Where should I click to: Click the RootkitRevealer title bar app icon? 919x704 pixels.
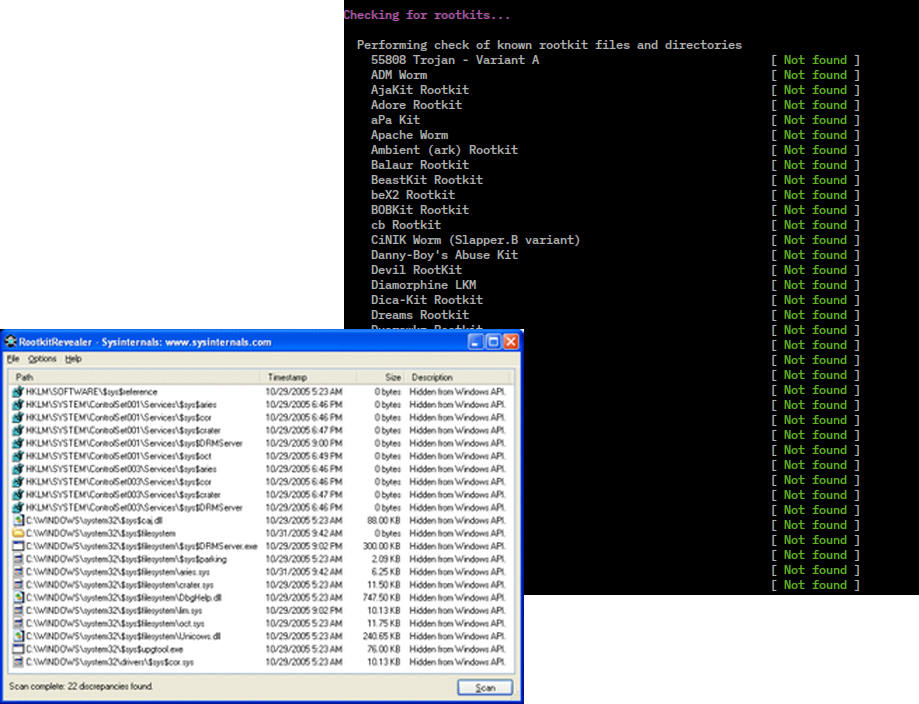(x=11, y=342)
